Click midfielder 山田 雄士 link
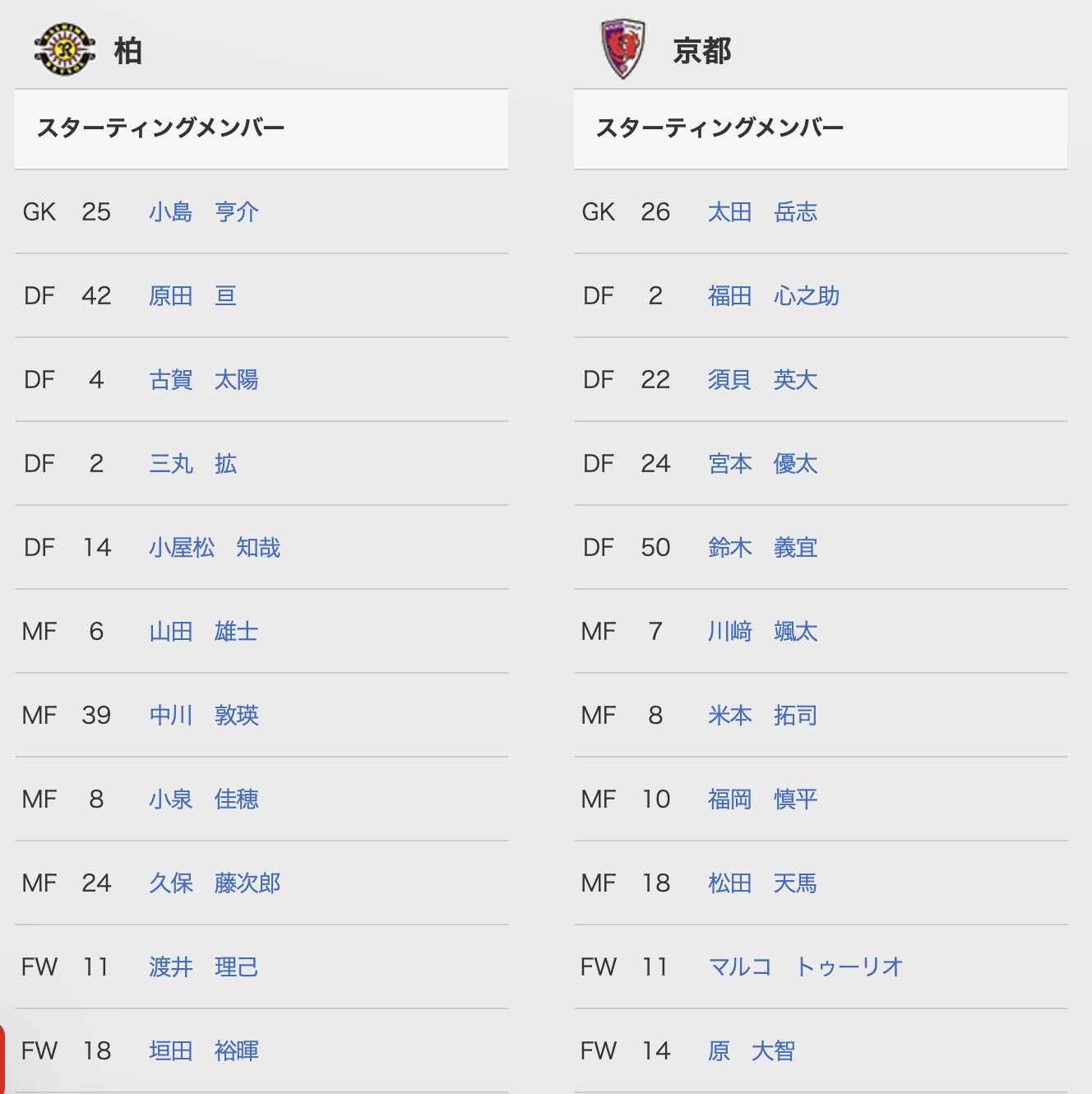Viewport: 1092px width, 1094px height. pyautogui.click(x=204, y=632)
